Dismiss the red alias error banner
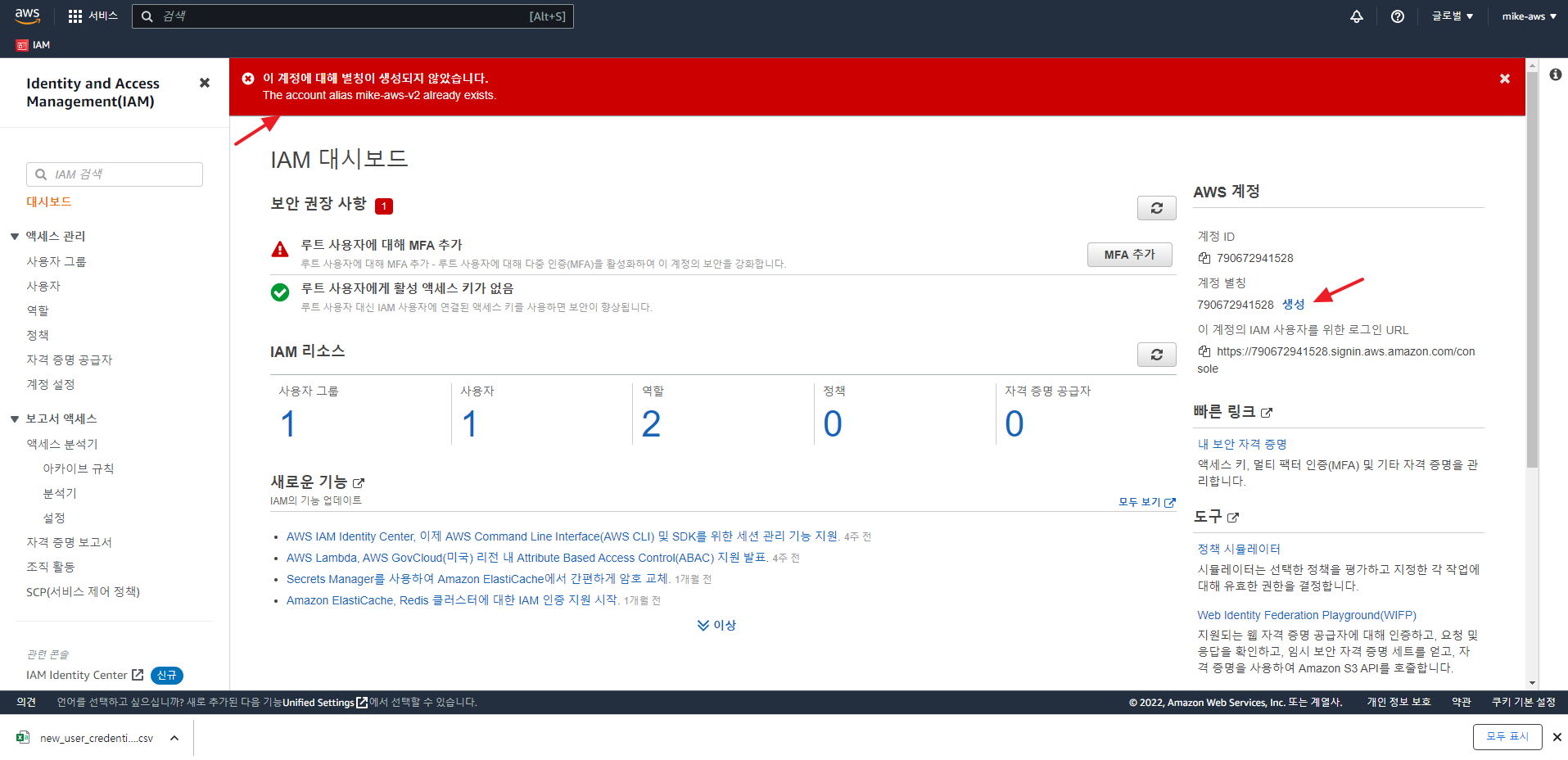The width and height of the screenshot is (1568, 760). (x=1505, y=79)
